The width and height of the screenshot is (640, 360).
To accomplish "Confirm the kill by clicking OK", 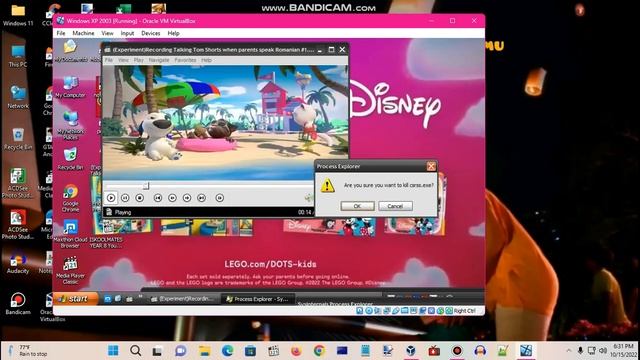I will point(357,206).
